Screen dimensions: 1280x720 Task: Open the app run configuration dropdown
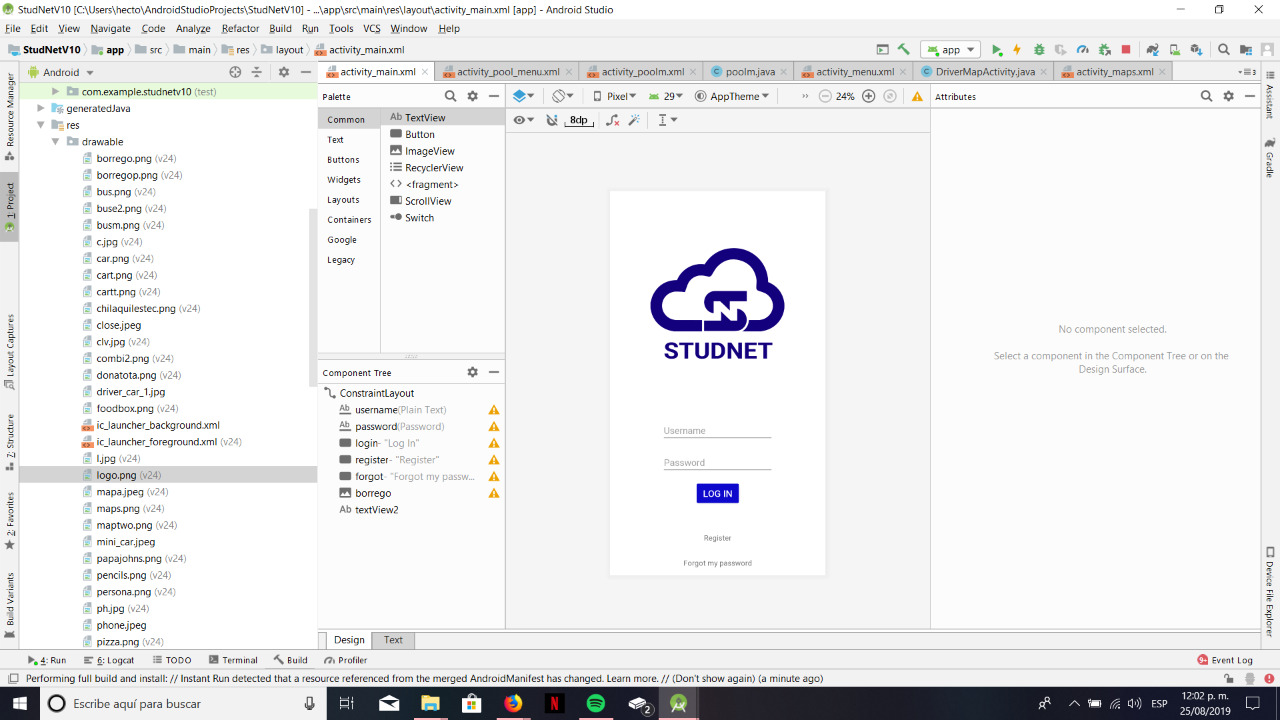click(x=950, y=49)
